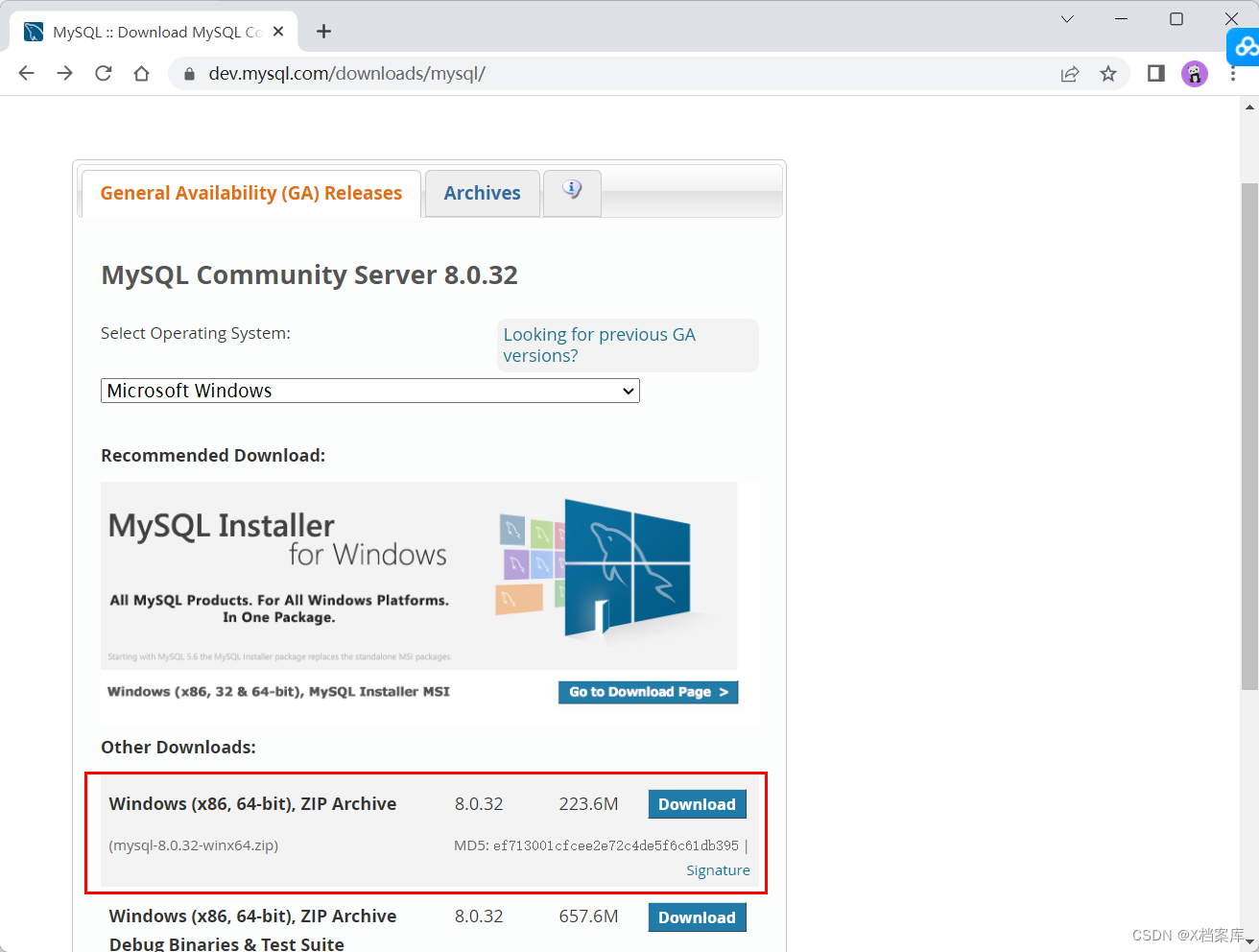Image resolution: width=1259 pixels, height=952 pixels.
Task: Click the MySQL Community Server 8.0.32 heading
Action: 309,275
